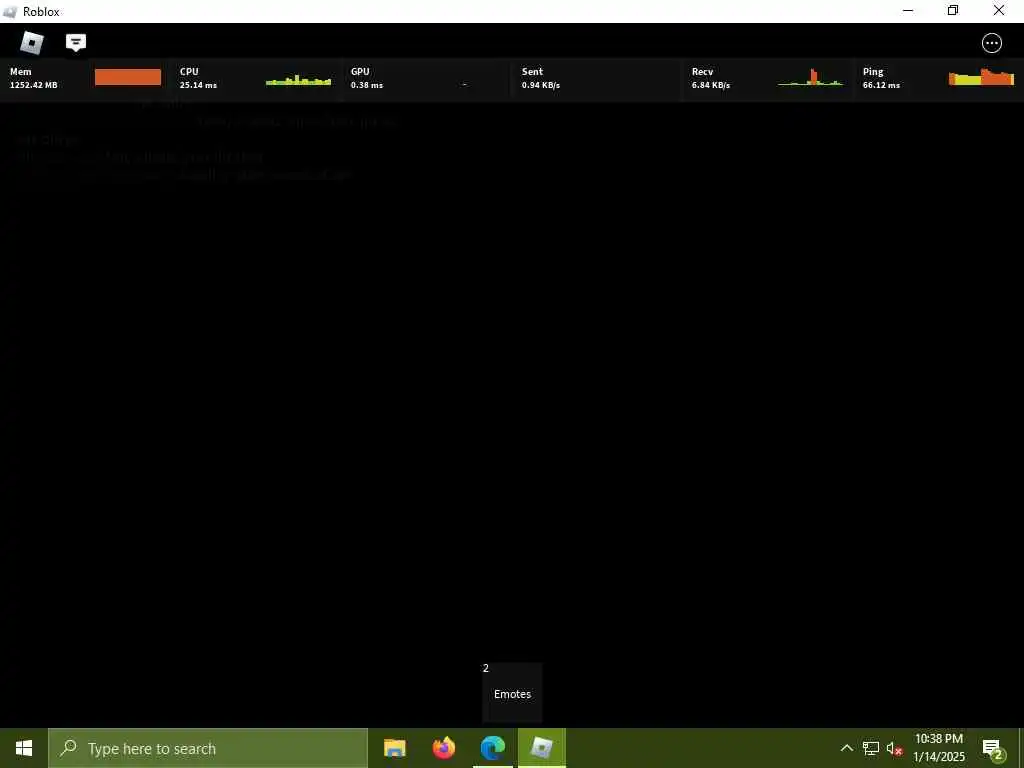Toggle the Roblox chat window icon
This screenshot has height=768, width=1024.
click(76, 42)
